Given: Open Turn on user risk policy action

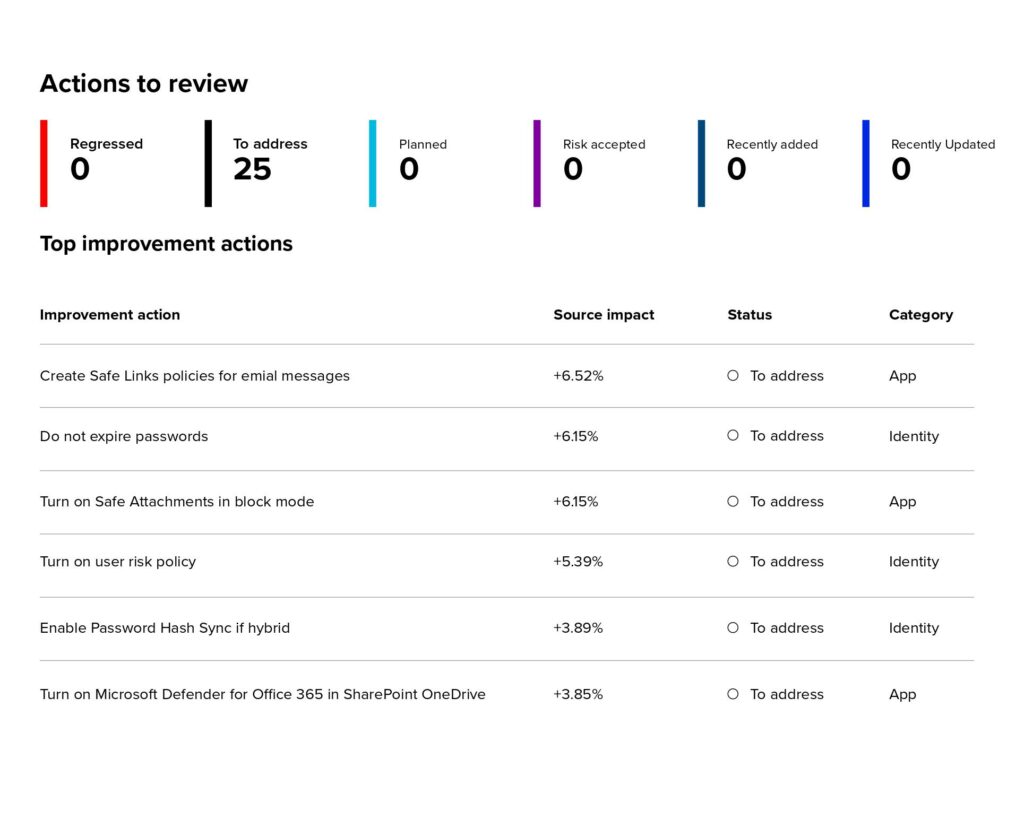Looking at the screenshot, I should [x=118, y=561].
